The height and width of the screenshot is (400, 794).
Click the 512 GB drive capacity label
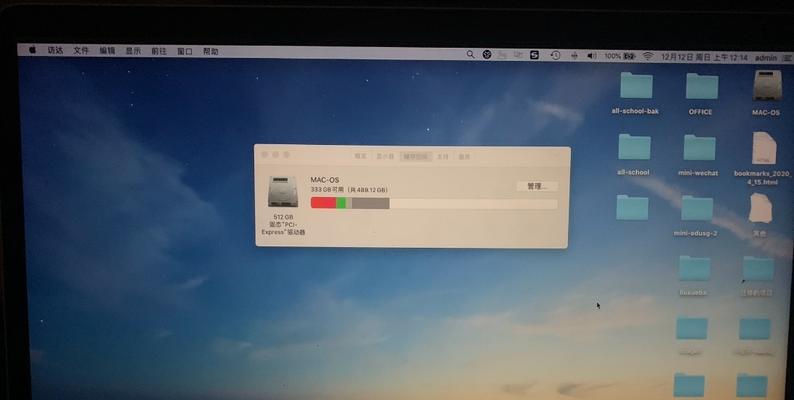pos(284,217)
